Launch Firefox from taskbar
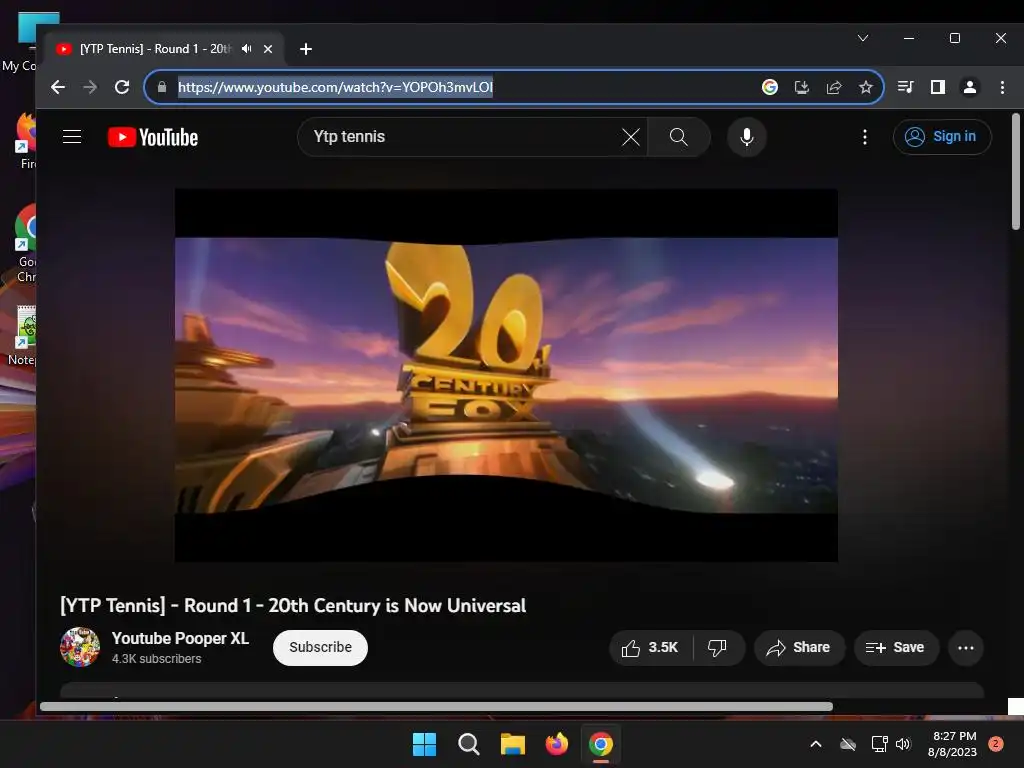This screenshot has height=768, width=1024. tap(556, 744)
